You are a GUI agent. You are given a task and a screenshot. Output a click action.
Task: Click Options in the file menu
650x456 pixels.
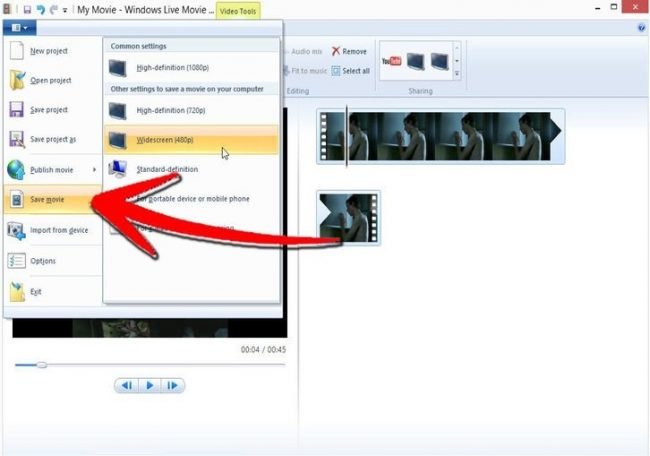coord(43,261)
